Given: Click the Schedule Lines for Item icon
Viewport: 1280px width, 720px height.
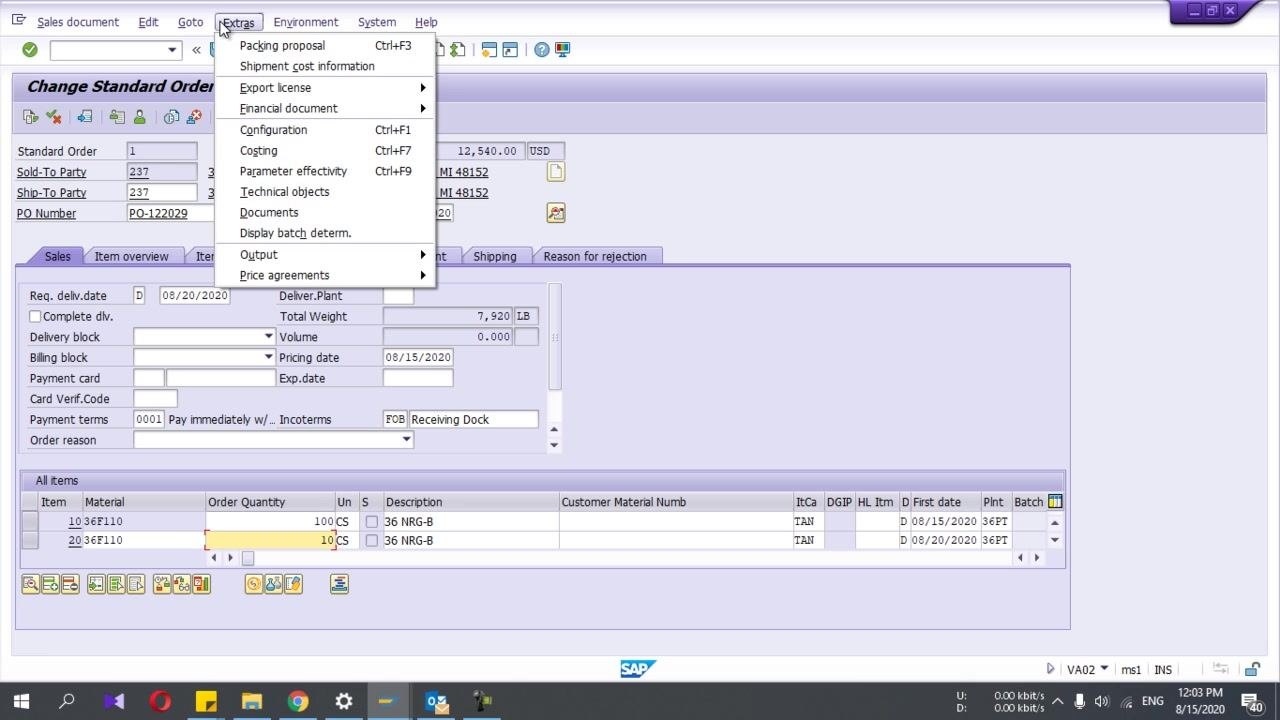Looking at the screenshot, I should (202, 584).
